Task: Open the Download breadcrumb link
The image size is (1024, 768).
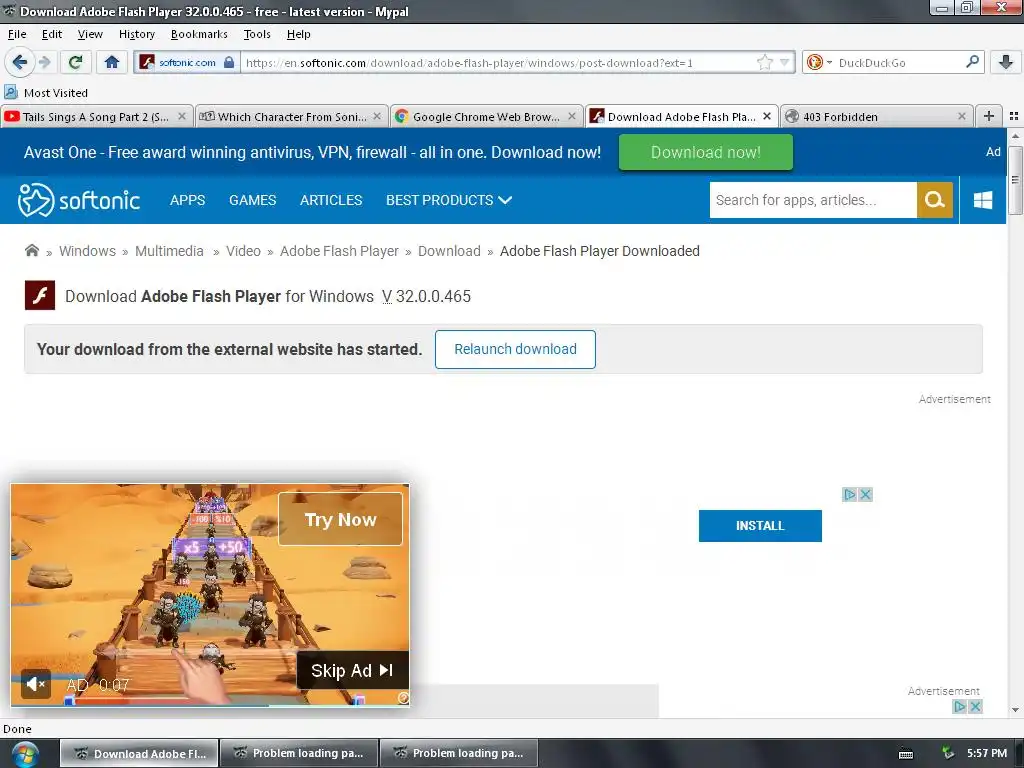Action: coord(449,251)
